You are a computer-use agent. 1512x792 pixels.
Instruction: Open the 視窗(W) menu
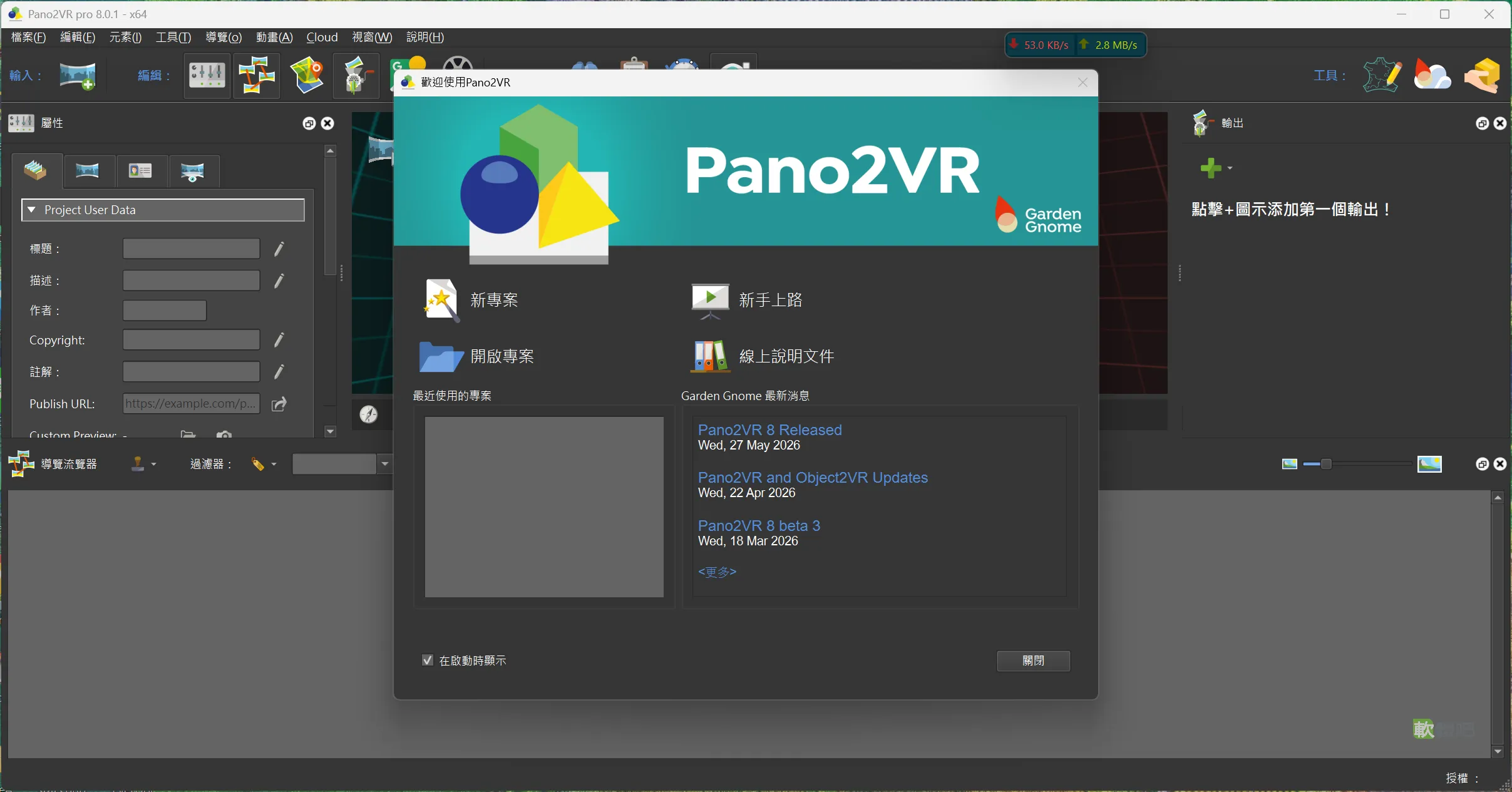[x=372, y=37]
